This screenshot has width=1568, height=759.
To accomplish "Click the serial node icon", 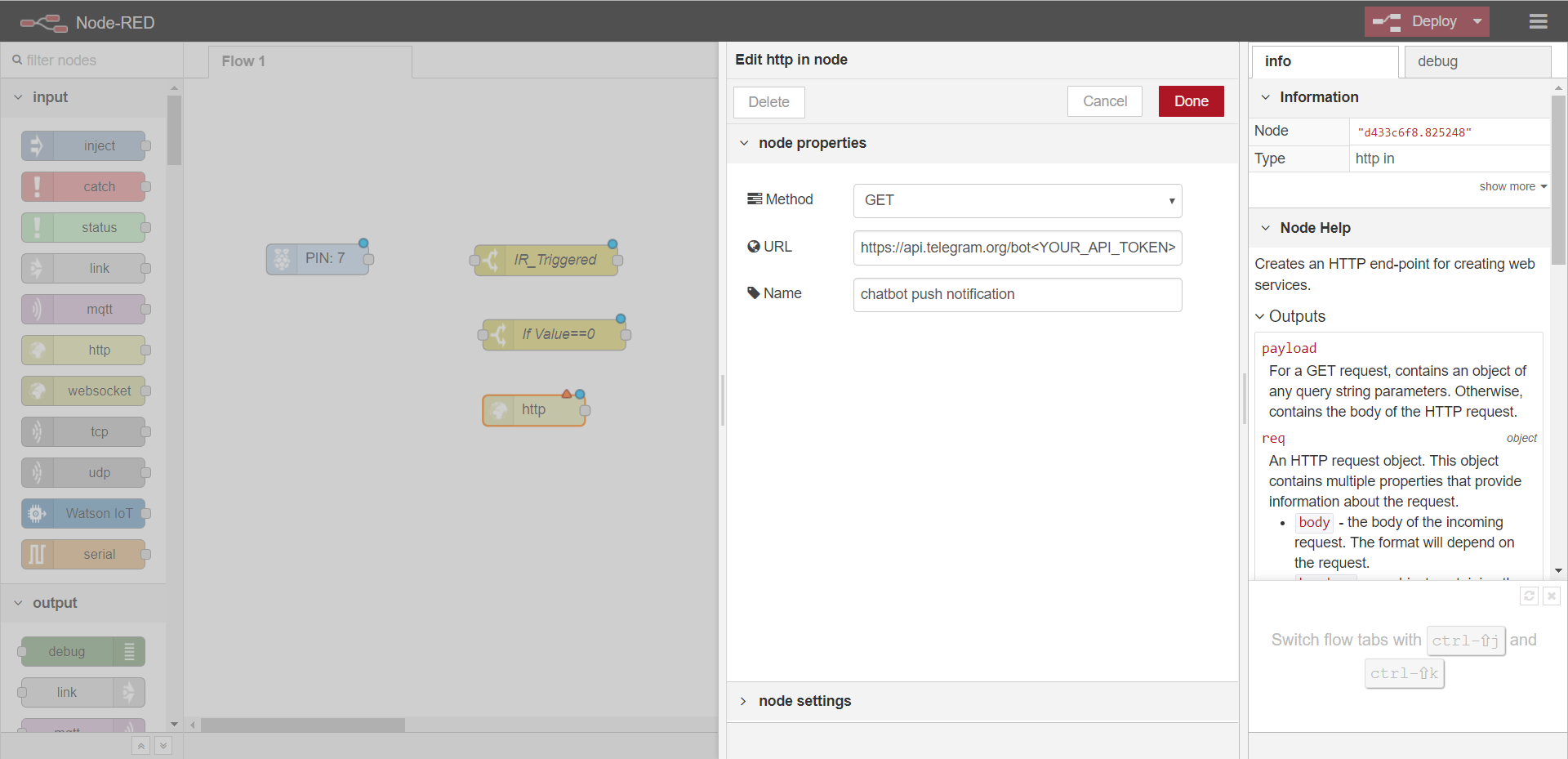I will click(x=37, y=555).
